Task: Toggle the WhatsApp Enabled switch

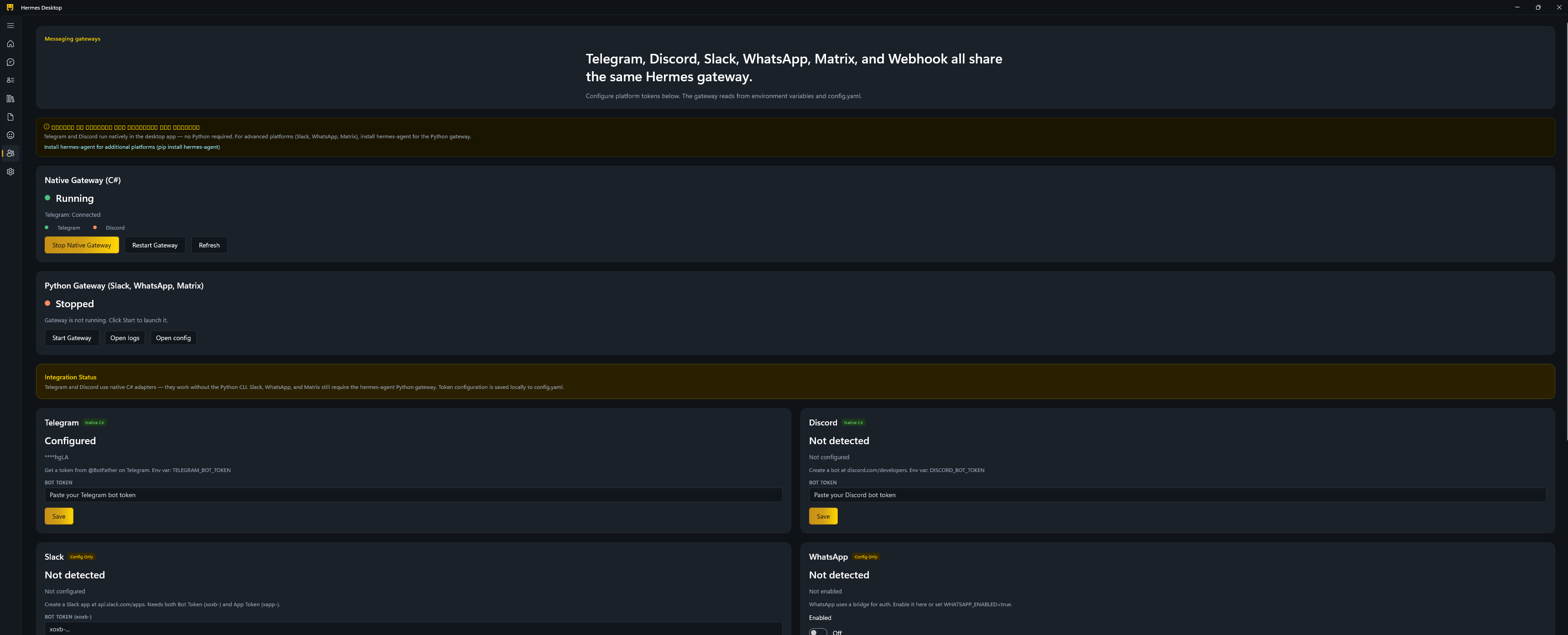Action: pos(817,632)
